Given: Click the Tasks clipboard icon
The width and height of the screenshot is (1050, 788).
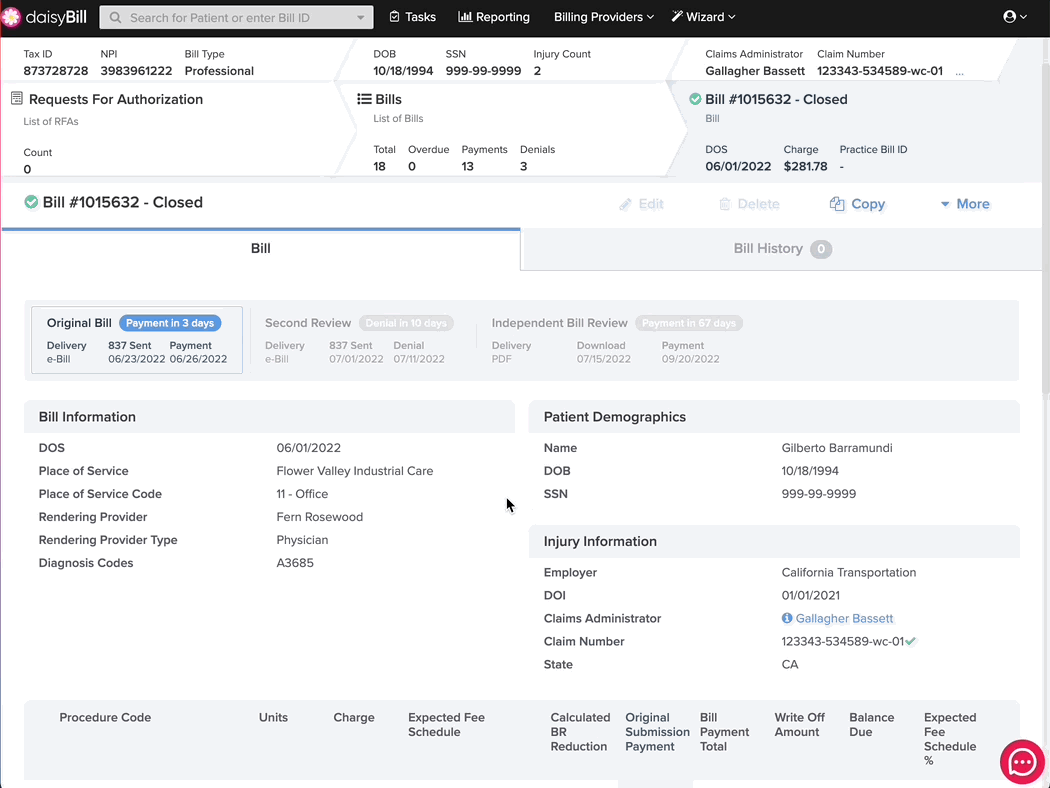Looking at the screenshot, I should pyautogui.click(x=394, y=17).
